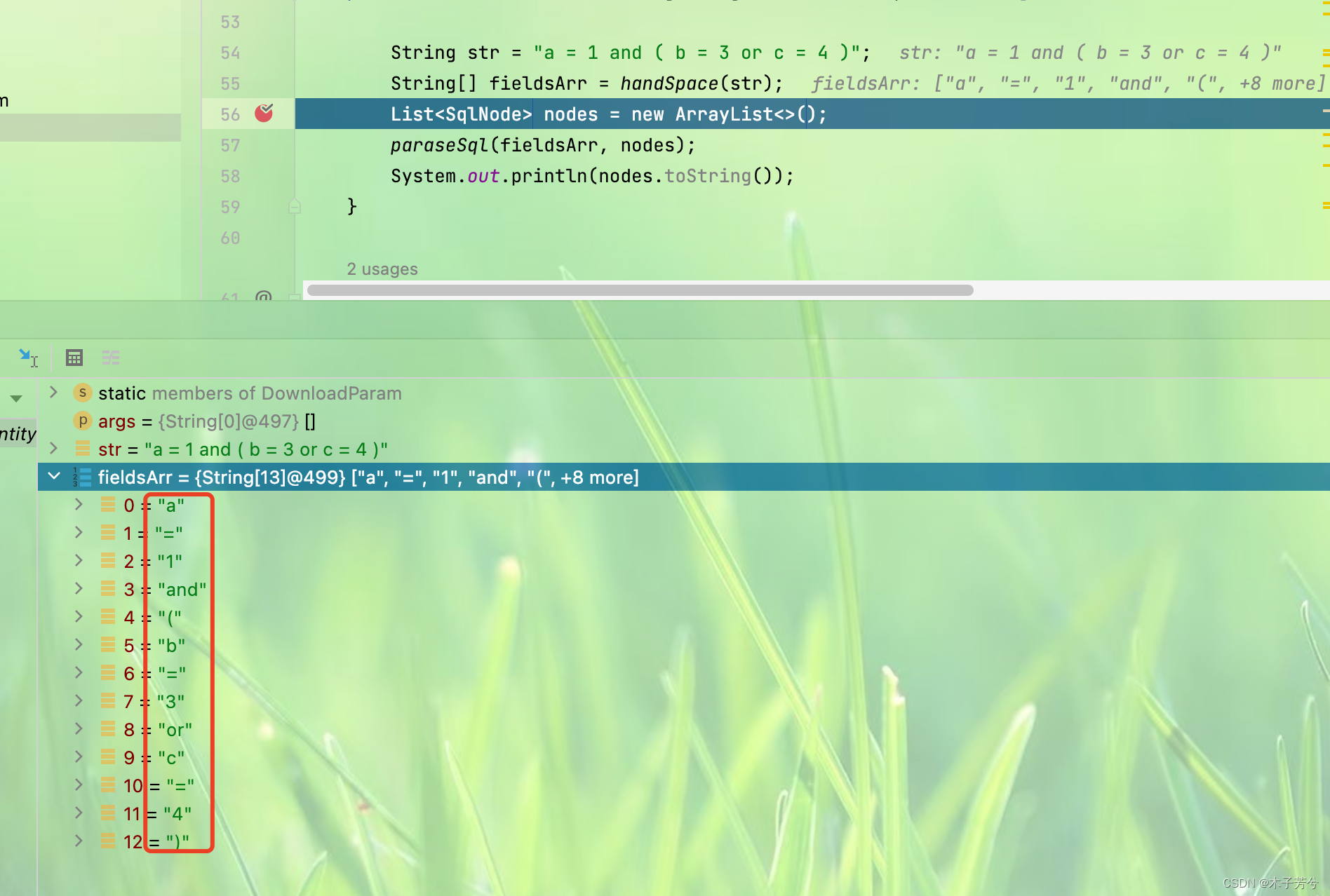Viewport: 1330px width, 896px height.
Task: Click the Trace Current Stream Chain icon
Action: click(111, 358)
